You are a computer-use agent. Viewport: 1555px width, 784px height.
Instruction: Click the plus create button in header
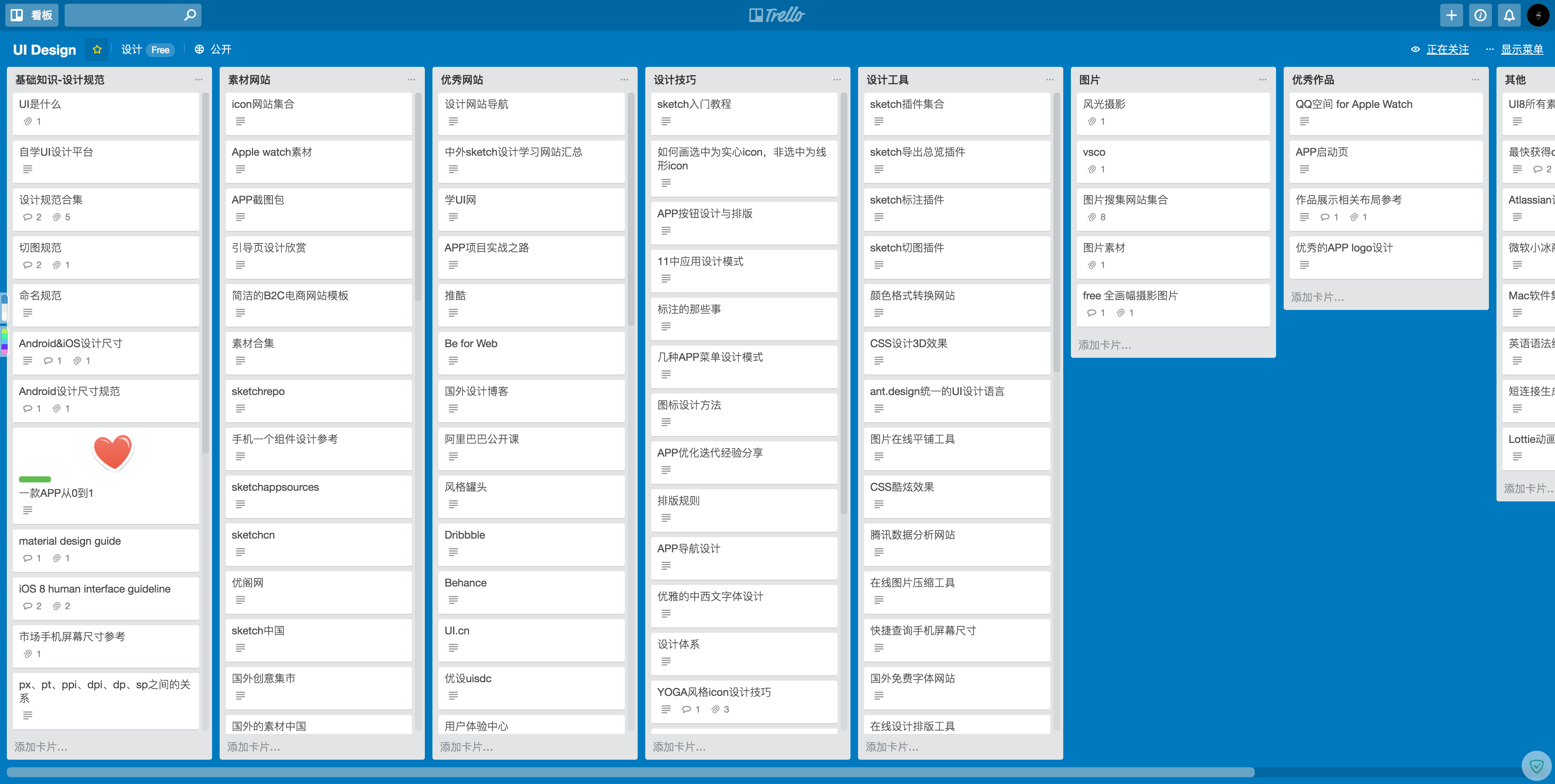click(1451, 15)
